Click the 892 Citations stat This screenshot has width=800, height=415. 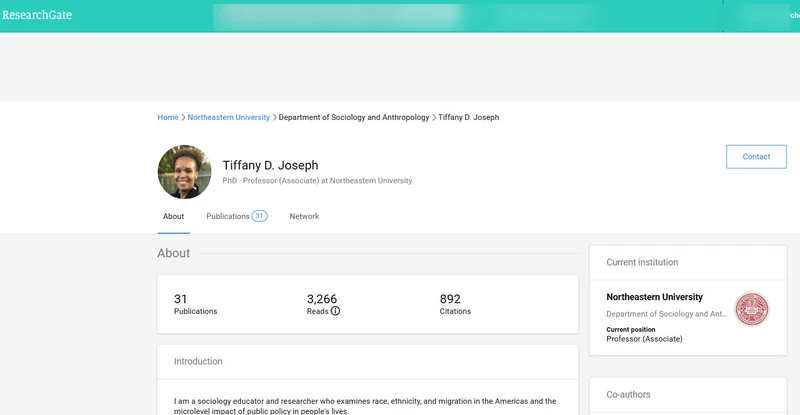(455, 304)
